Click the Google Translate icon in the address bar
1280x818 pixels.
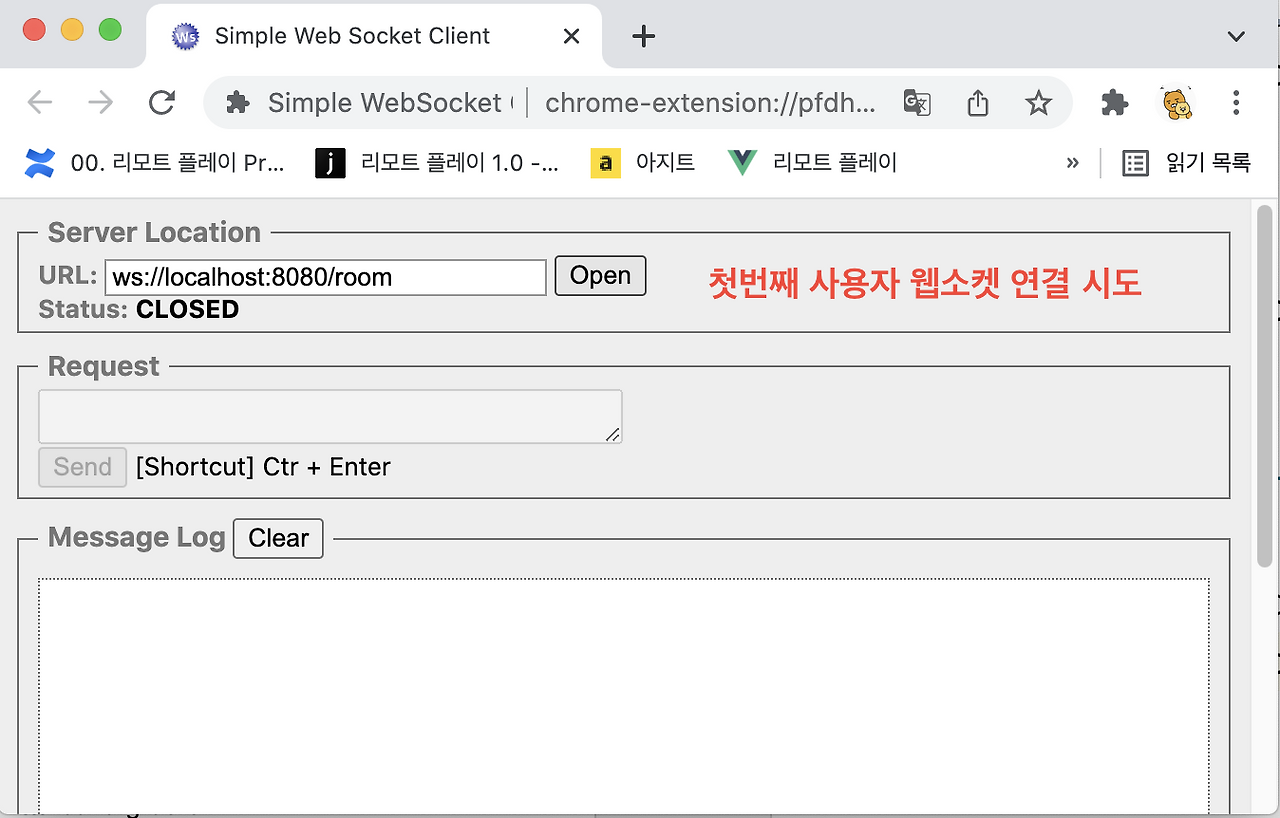tap(916, 102)
